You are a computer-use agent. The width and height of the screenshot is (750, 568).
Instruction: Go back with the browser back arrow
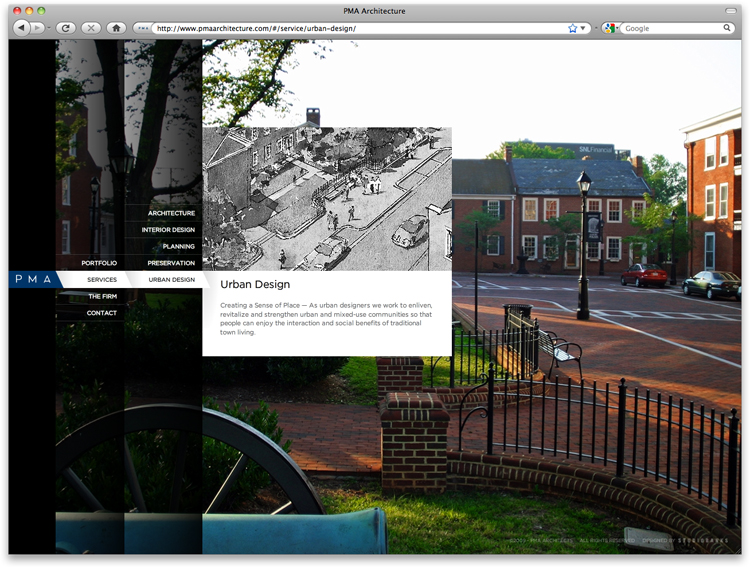(x=21, y=28)
